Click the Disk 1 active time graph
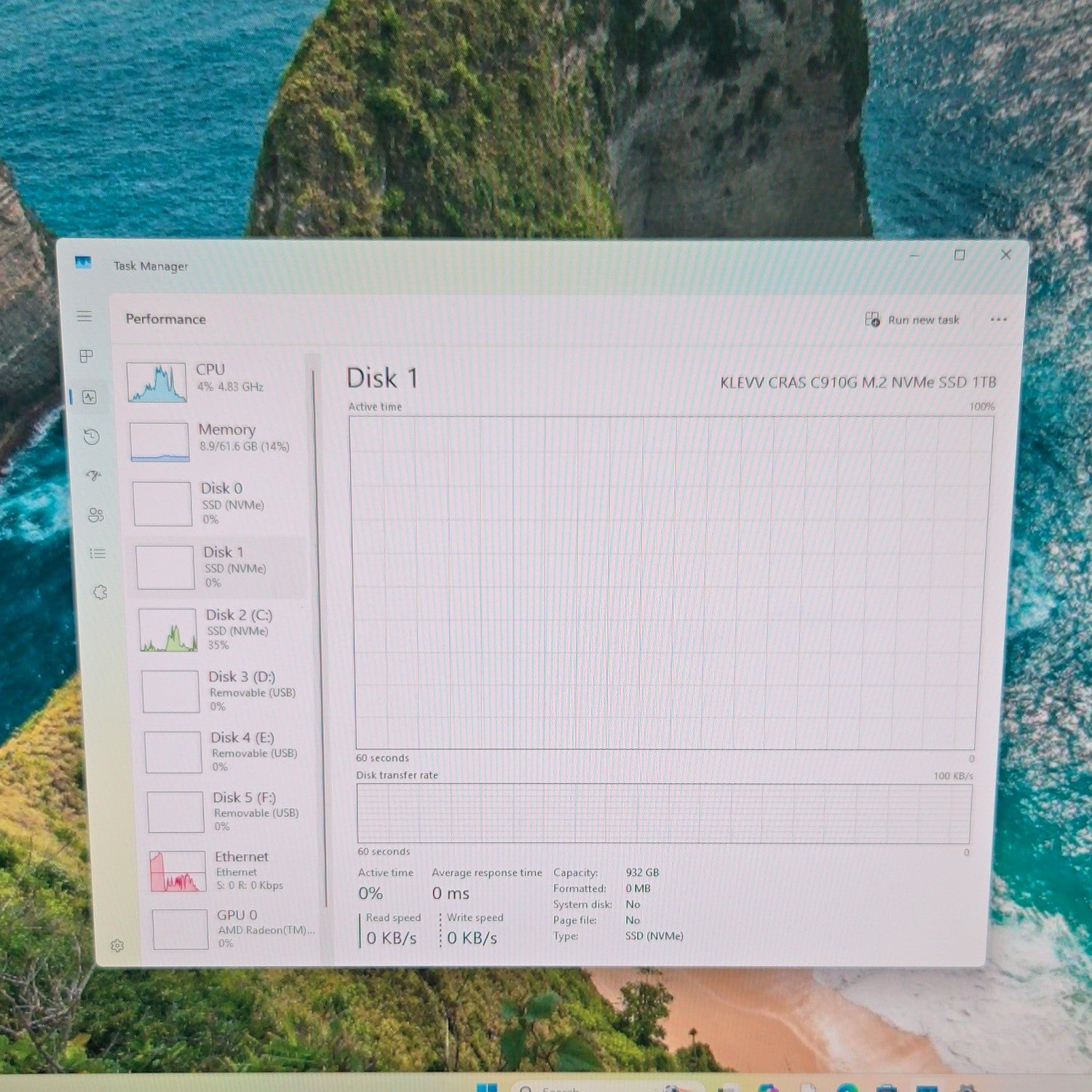1092x1092 pixels. tap(668, 582)
